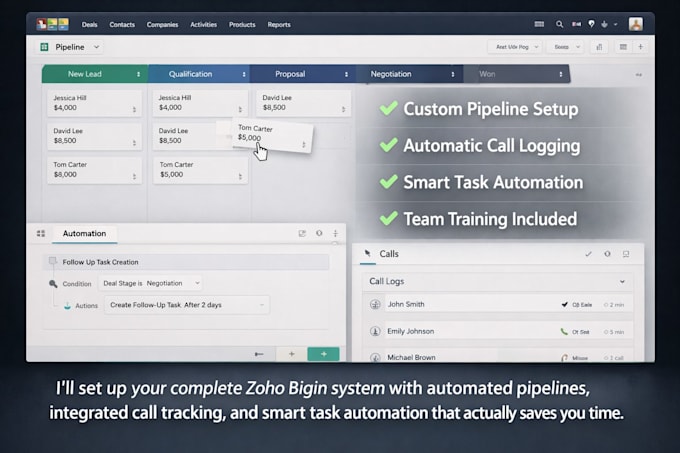The width and height of the screenshot is (680, 453).
Task: Click the edit icon in Automation panel
Action: [x=302, y=233]
